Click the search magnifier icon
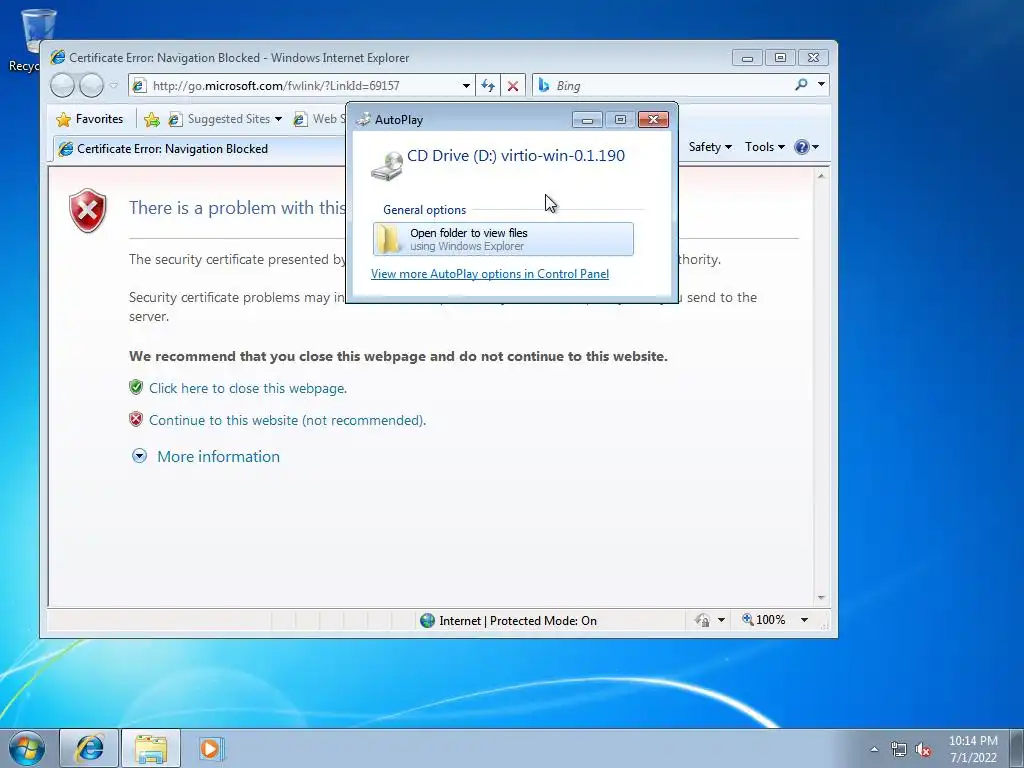Screen dimensions: 1024x768 point(801,85)
